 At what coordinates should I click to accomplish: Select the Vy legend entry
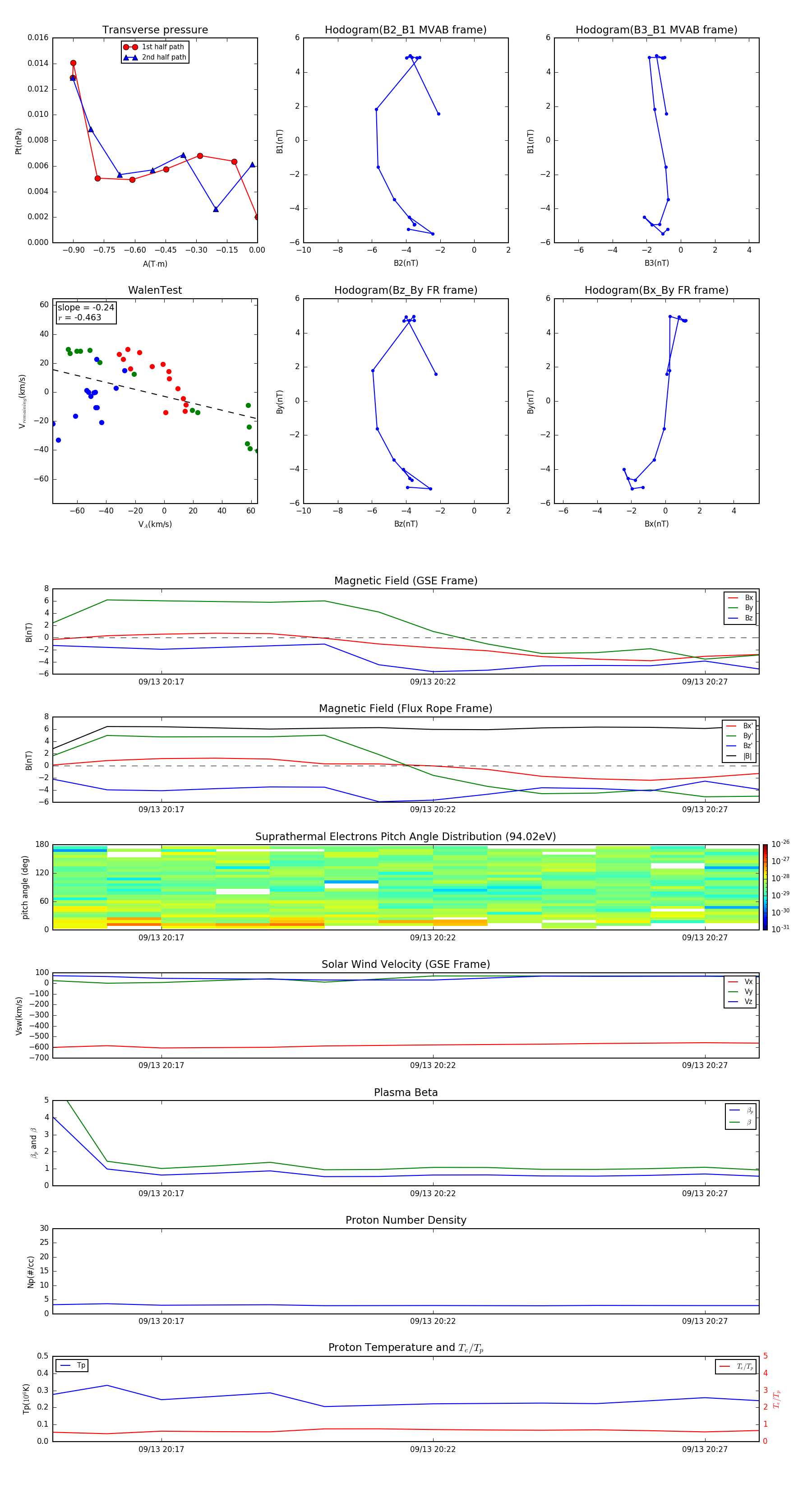click(x=740, y=991)
